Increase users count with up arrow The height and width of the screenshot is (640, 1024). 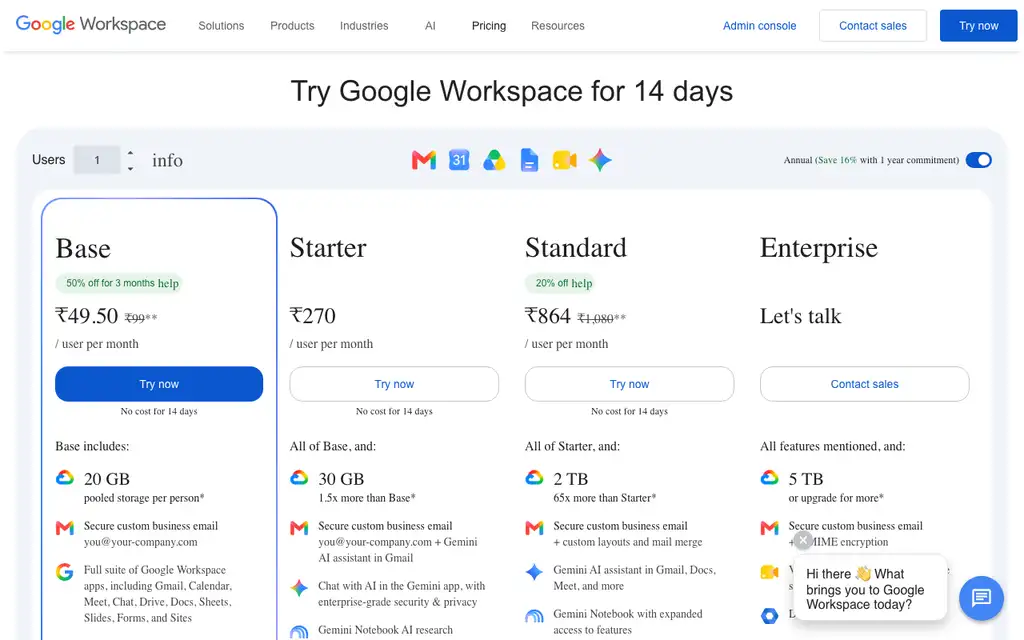131,153
